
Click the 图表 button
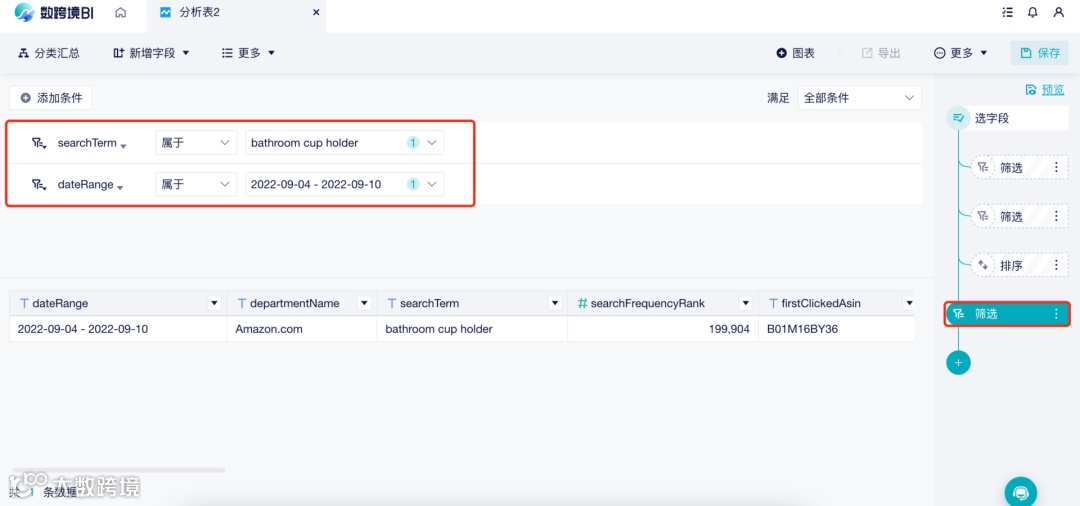point(796,53)
